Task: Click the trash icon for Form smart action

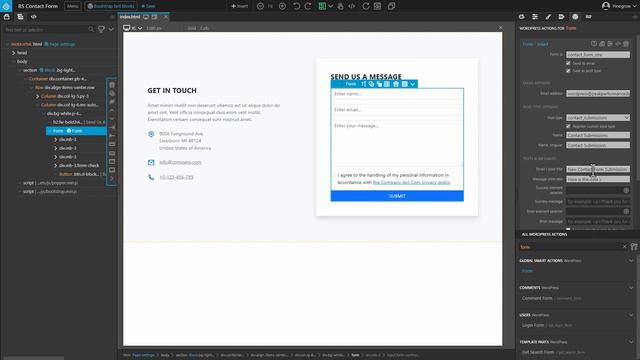Action: pos(626,44)
